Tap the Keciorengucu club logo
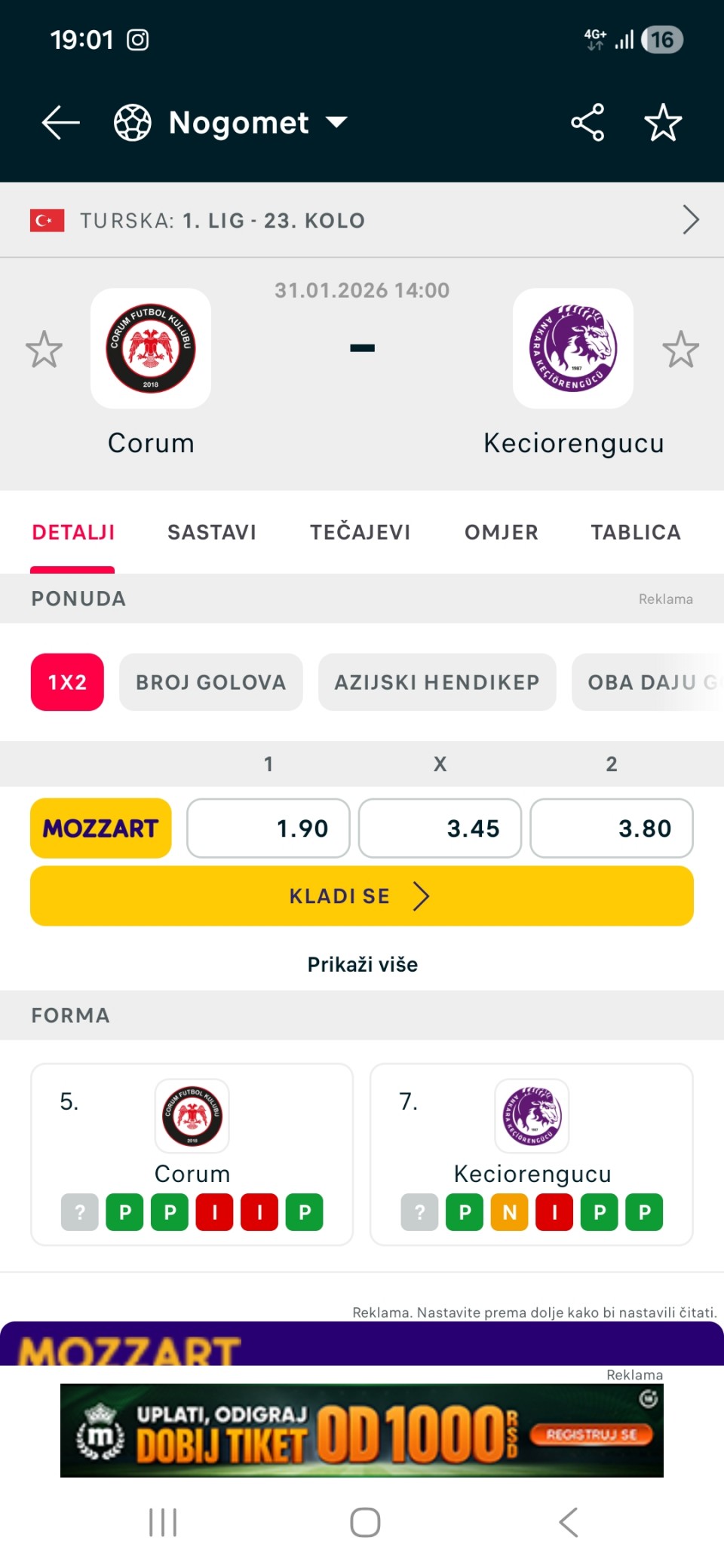The width and height of the screenshot is (724, 1568). [573, 348]
